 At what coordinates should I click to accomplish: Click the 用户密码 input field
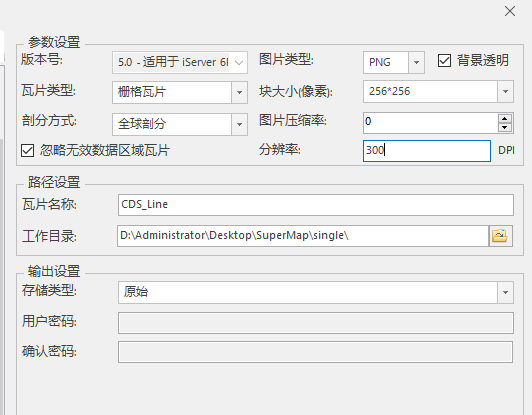tap(316, 323)
